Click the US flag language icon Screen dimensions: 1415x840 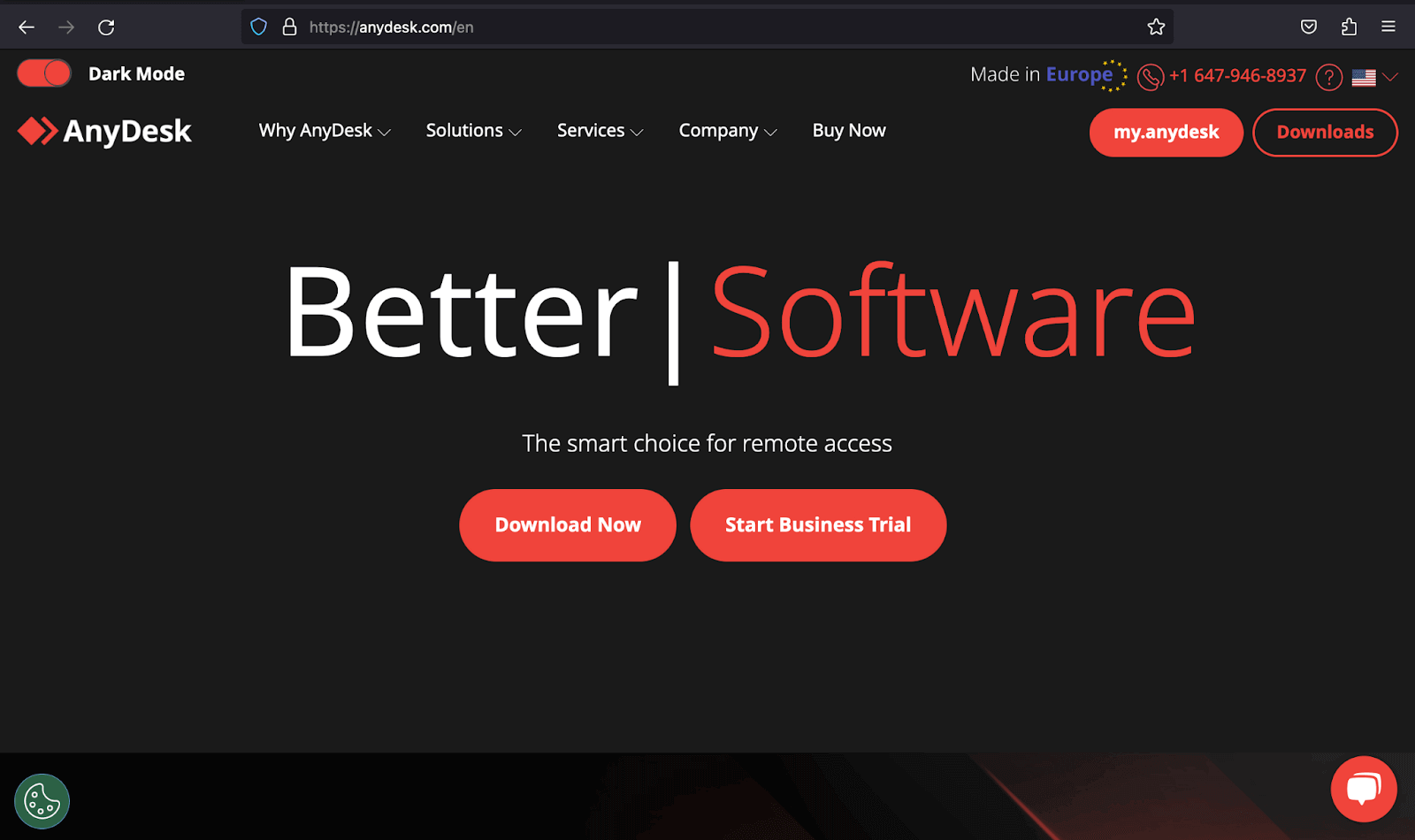1364,77
